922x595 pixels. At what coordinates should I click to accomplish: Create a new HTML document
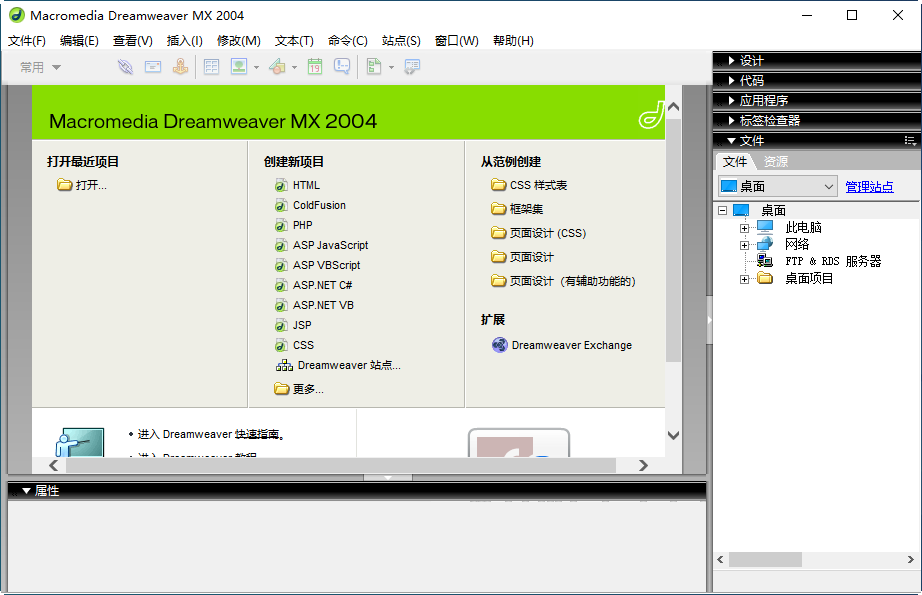point(298,185)
